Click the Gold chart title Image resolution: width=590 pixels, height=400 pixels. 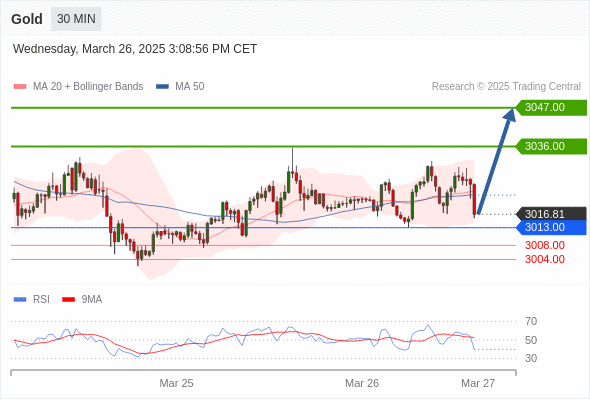coord(27,19)
